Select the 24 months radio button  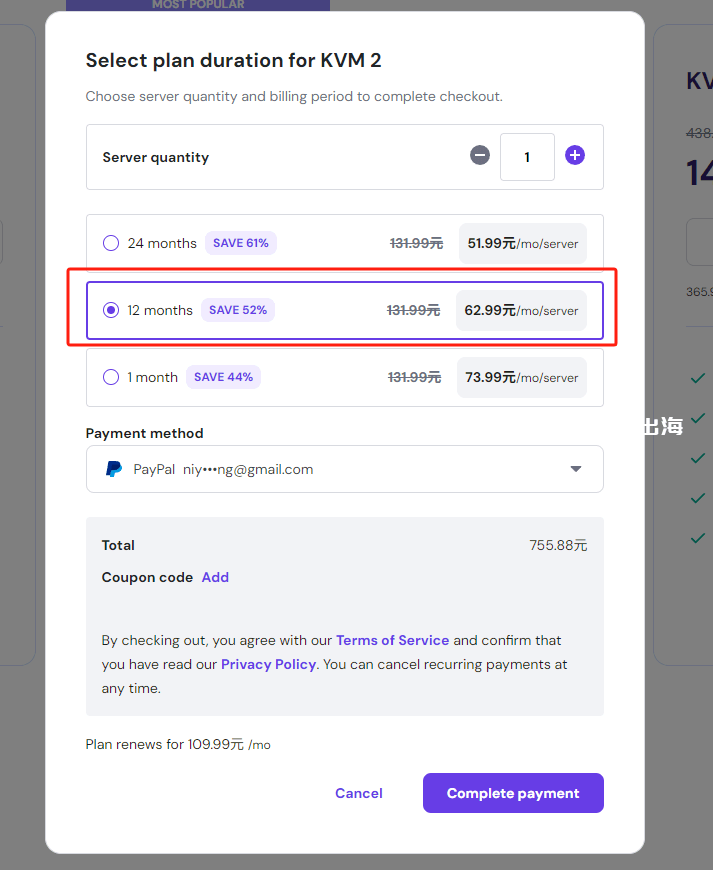[111, 243]
